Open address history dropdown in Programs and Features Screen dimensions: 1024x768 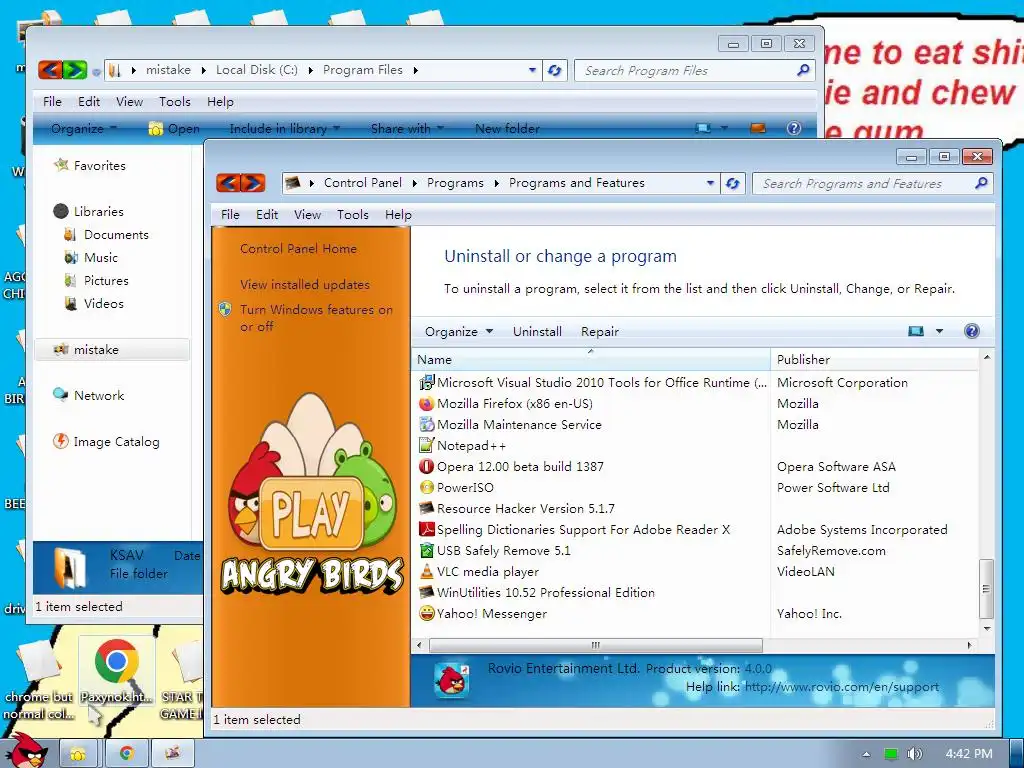[x=710, y=184]
